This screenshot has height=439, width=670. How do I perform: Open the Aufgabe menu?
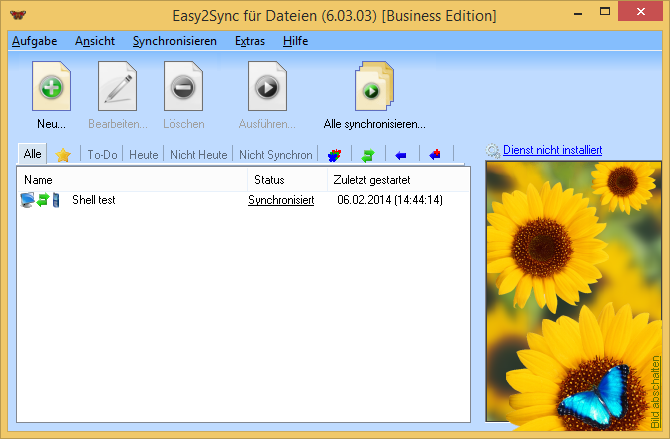(x=34, y=41)
